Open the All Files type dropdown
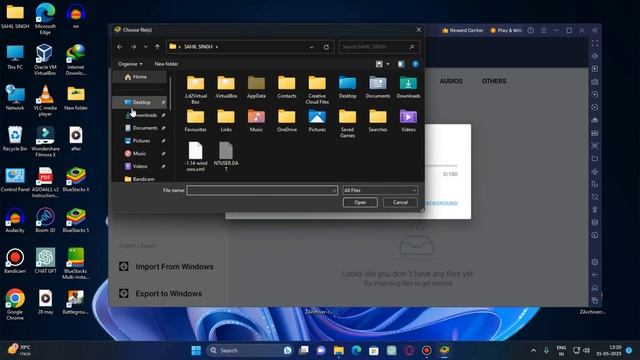This screenshot has height=360, width=640. click(380, 190)
